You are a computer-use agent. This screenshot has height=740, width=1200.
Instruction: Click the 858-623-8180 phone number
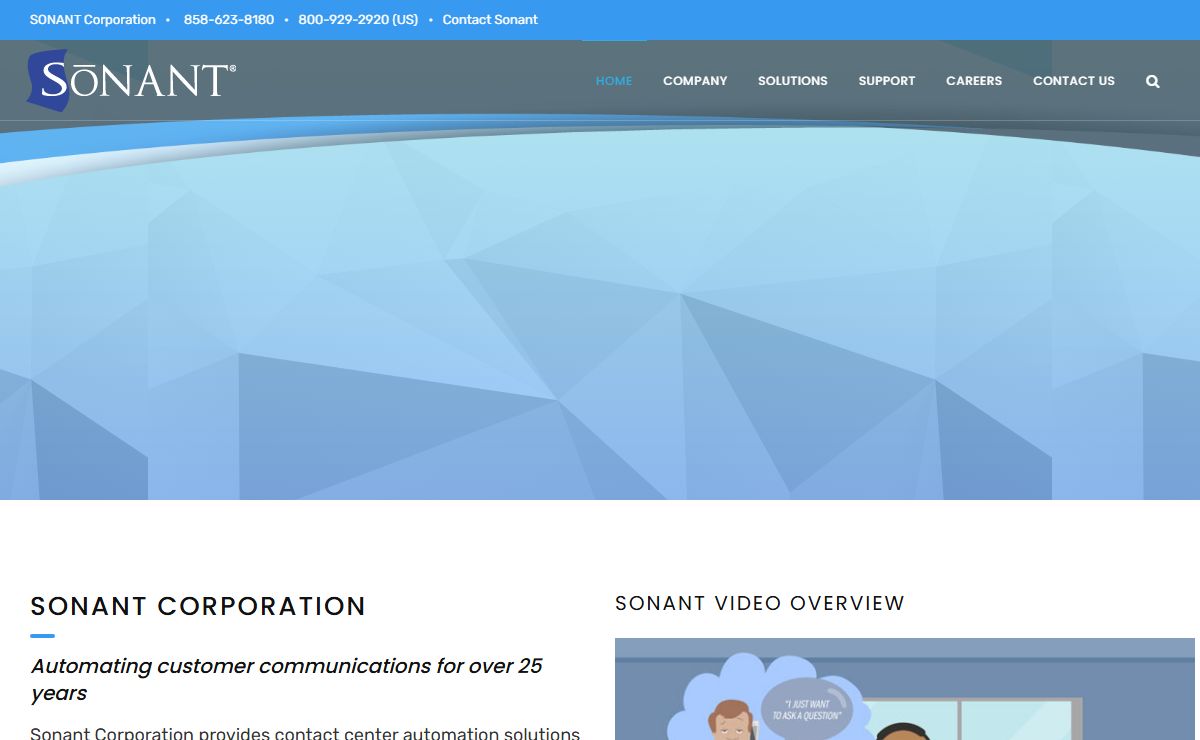229,20
